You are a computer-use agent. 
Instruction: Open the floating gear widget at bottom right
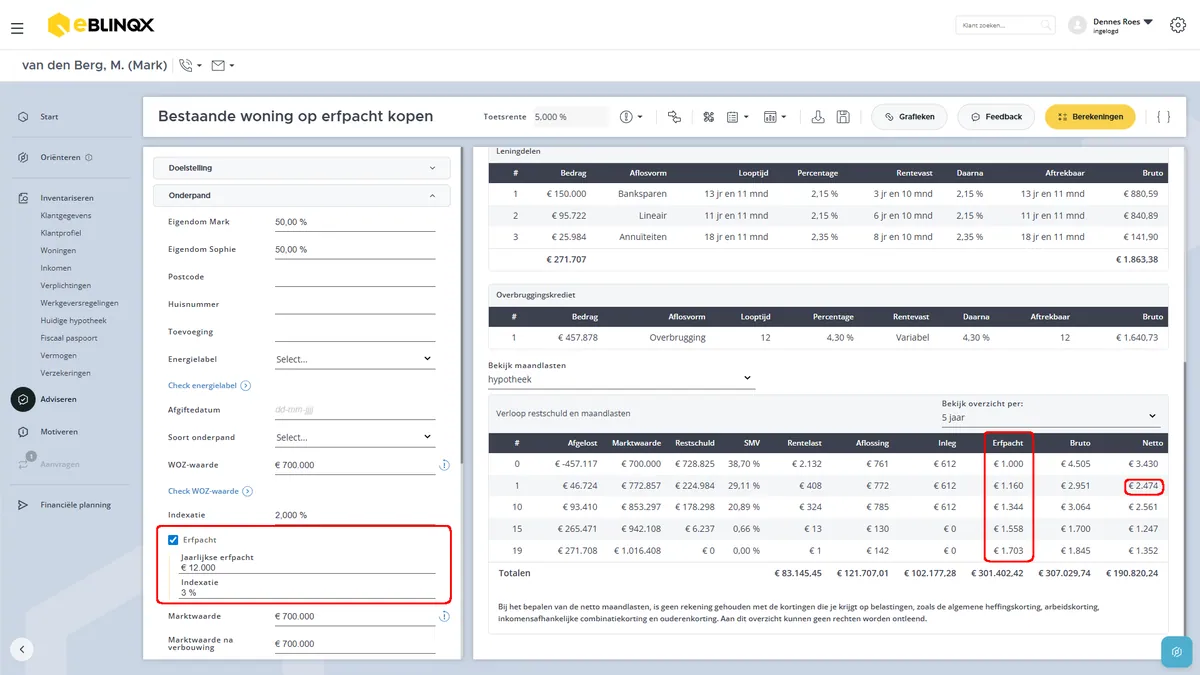click(1176, 651)
